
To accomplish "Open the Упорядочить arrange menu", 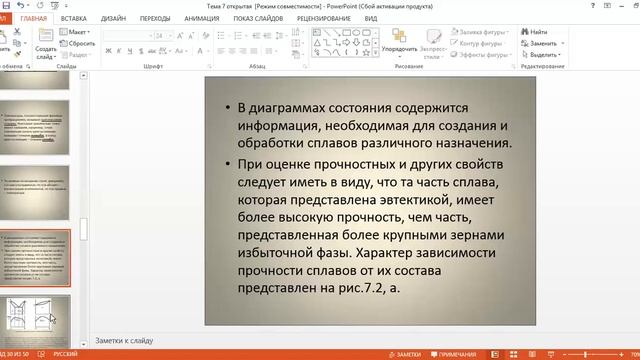I will [399, 43].
